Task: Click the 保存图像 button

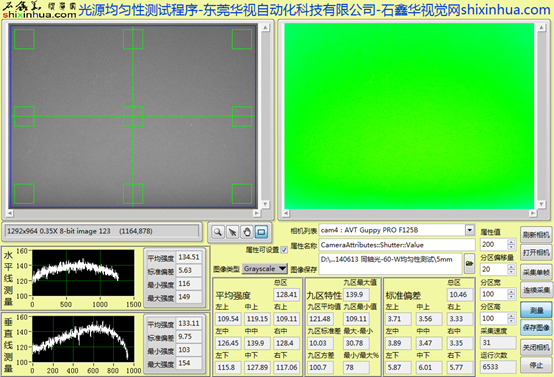Action: point(536,328)
